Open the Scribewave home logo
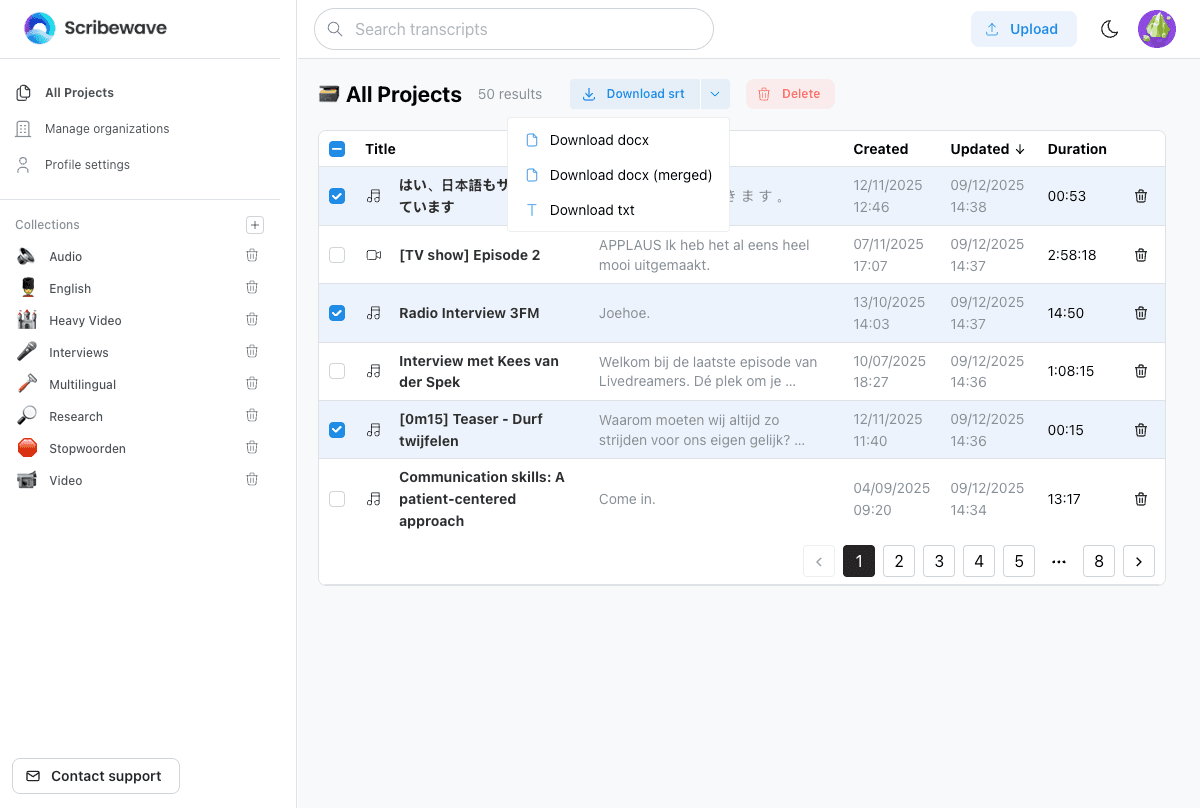 (95, 28)
